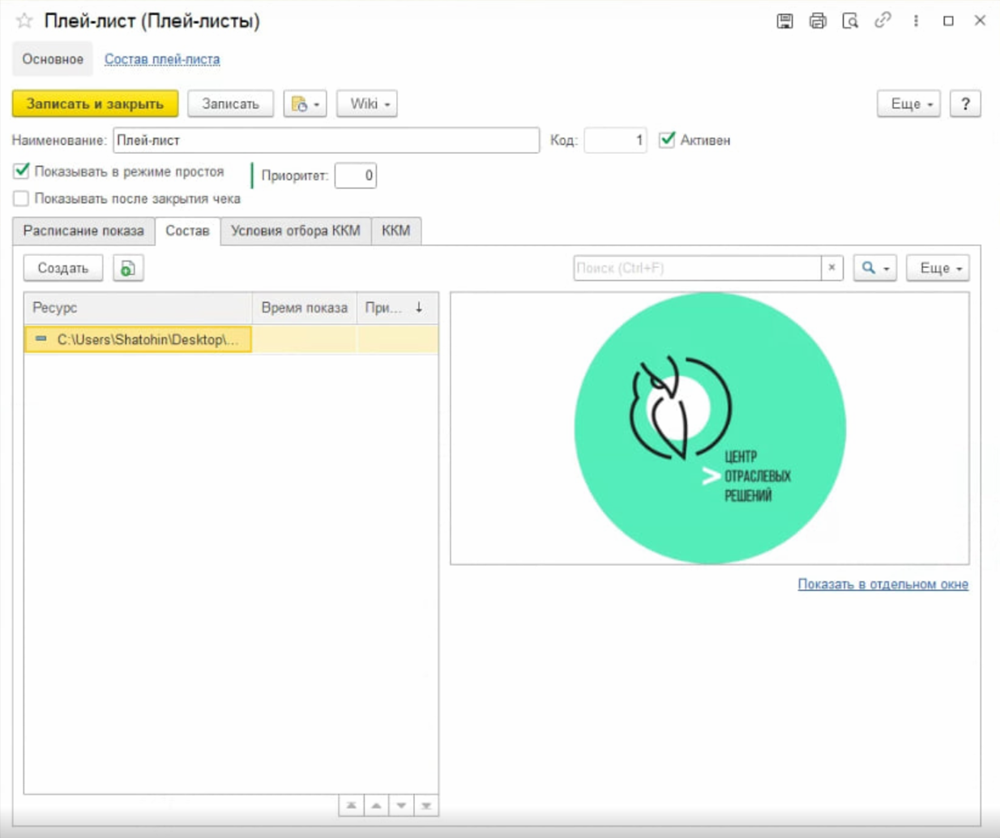1000x838 pixels.
Task: Enable Показывать после закрытия чека checkbox
Action: 21,198
